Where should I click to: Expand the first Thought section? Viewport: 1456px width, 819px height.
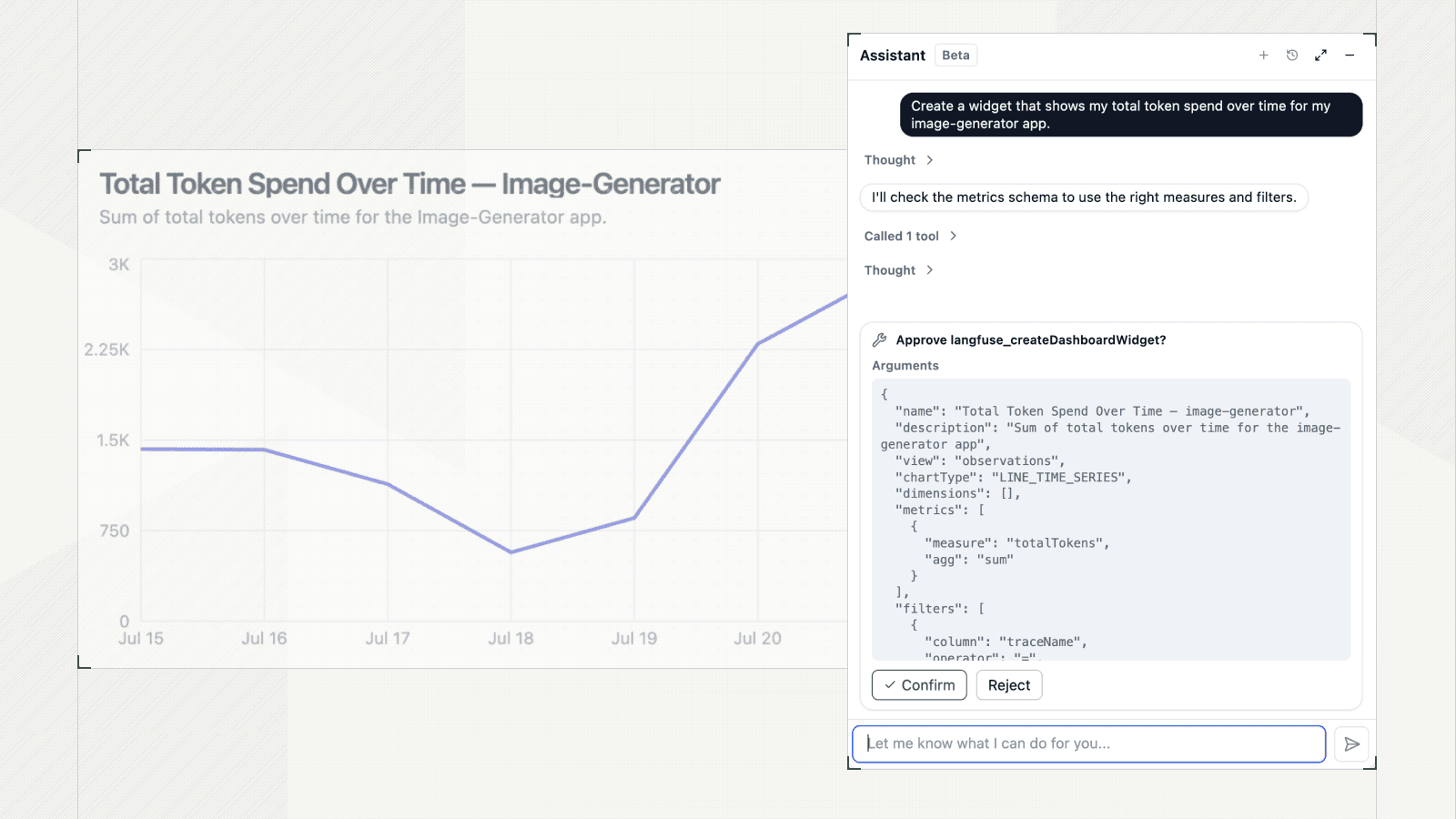(898, 160)
